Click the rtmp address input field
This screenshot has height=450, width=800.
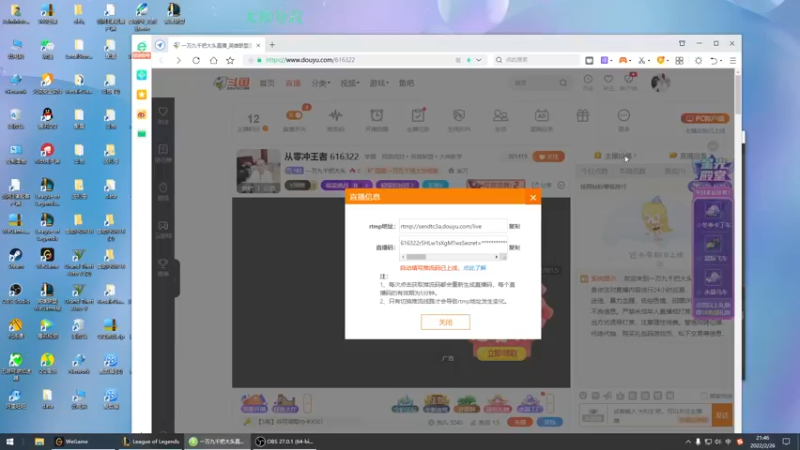click(x=453, y=226)
